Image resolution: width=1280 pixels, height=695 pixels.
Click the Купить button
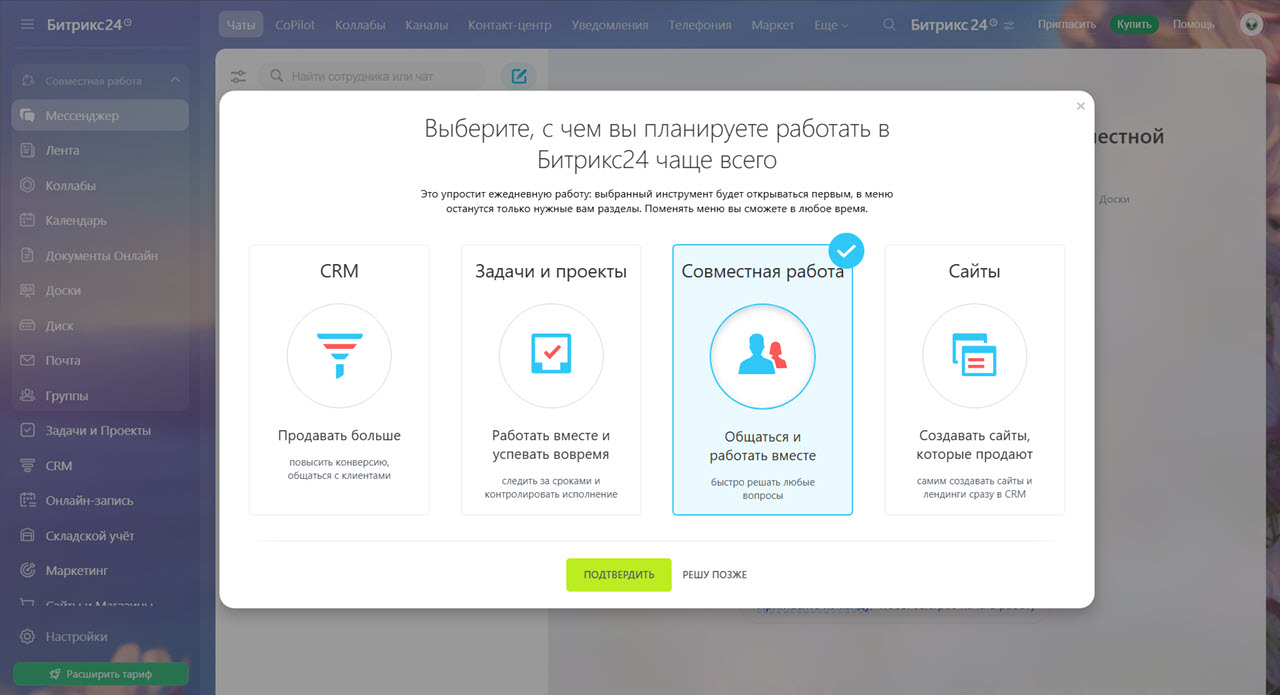tap(1135, 25)
